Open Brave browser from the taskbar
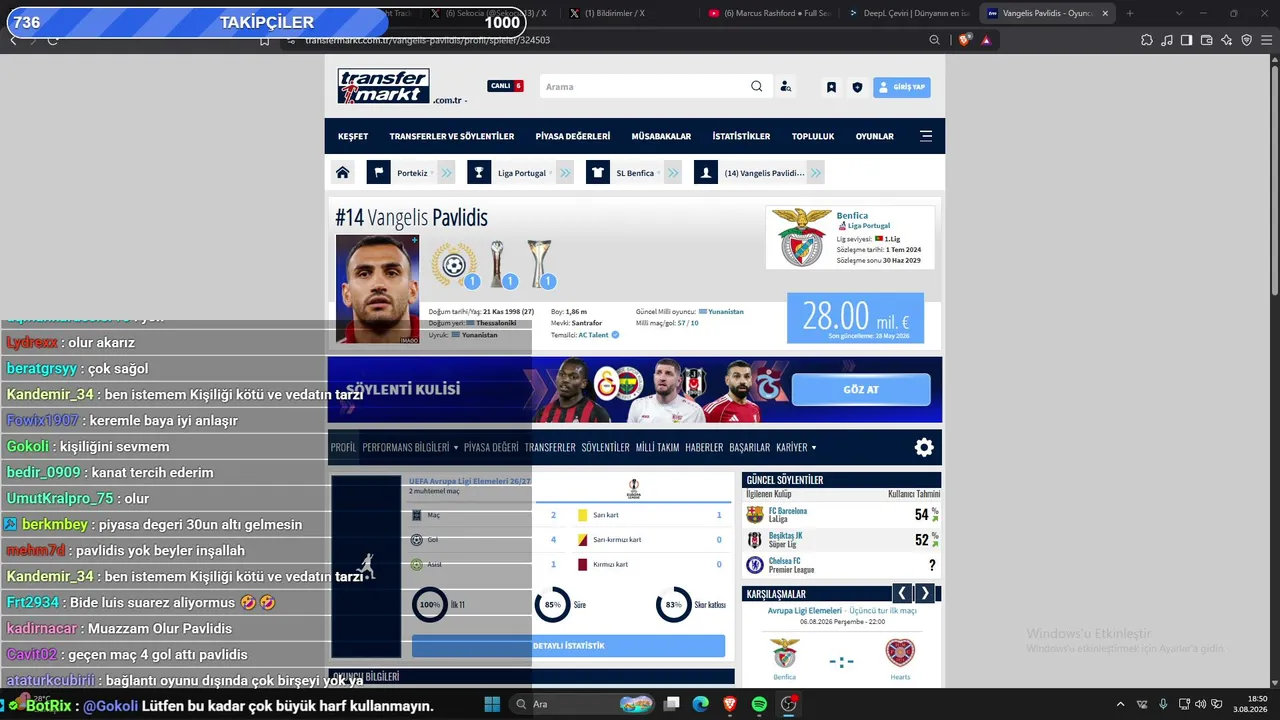The height and width of the screenshot is (720, 1280). tap(730, 704)
